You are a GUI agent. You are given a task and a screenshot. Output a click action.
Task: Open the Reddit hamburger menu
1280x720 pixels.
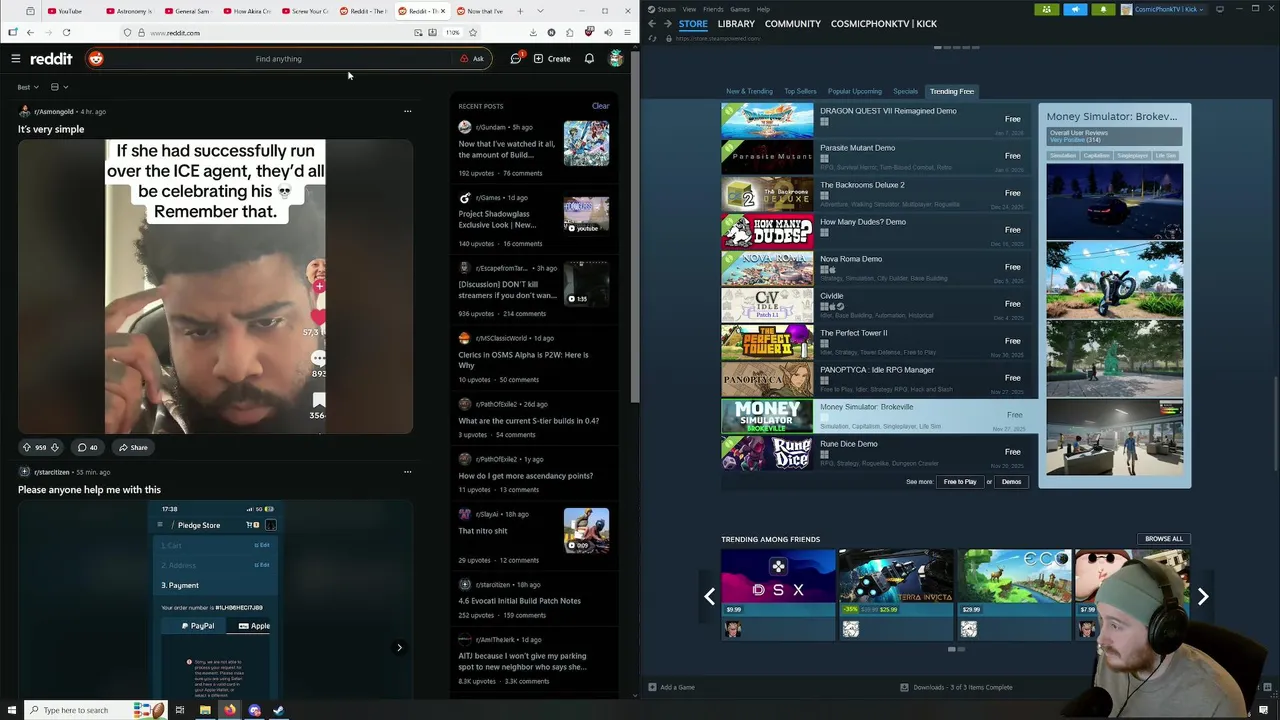point(16,59)
